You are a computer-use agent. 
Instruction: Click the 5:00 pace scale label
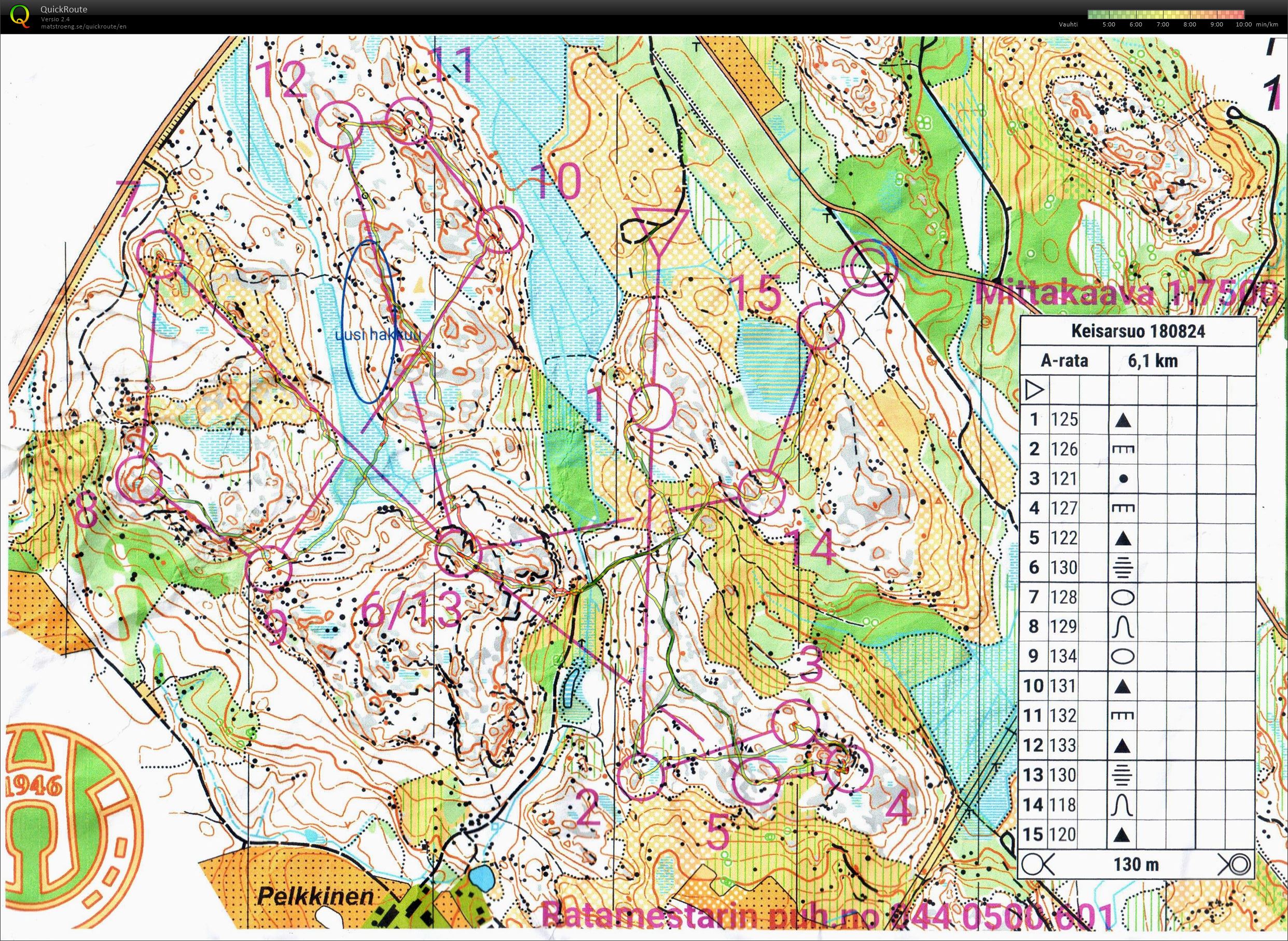(x=1109, y=24)
